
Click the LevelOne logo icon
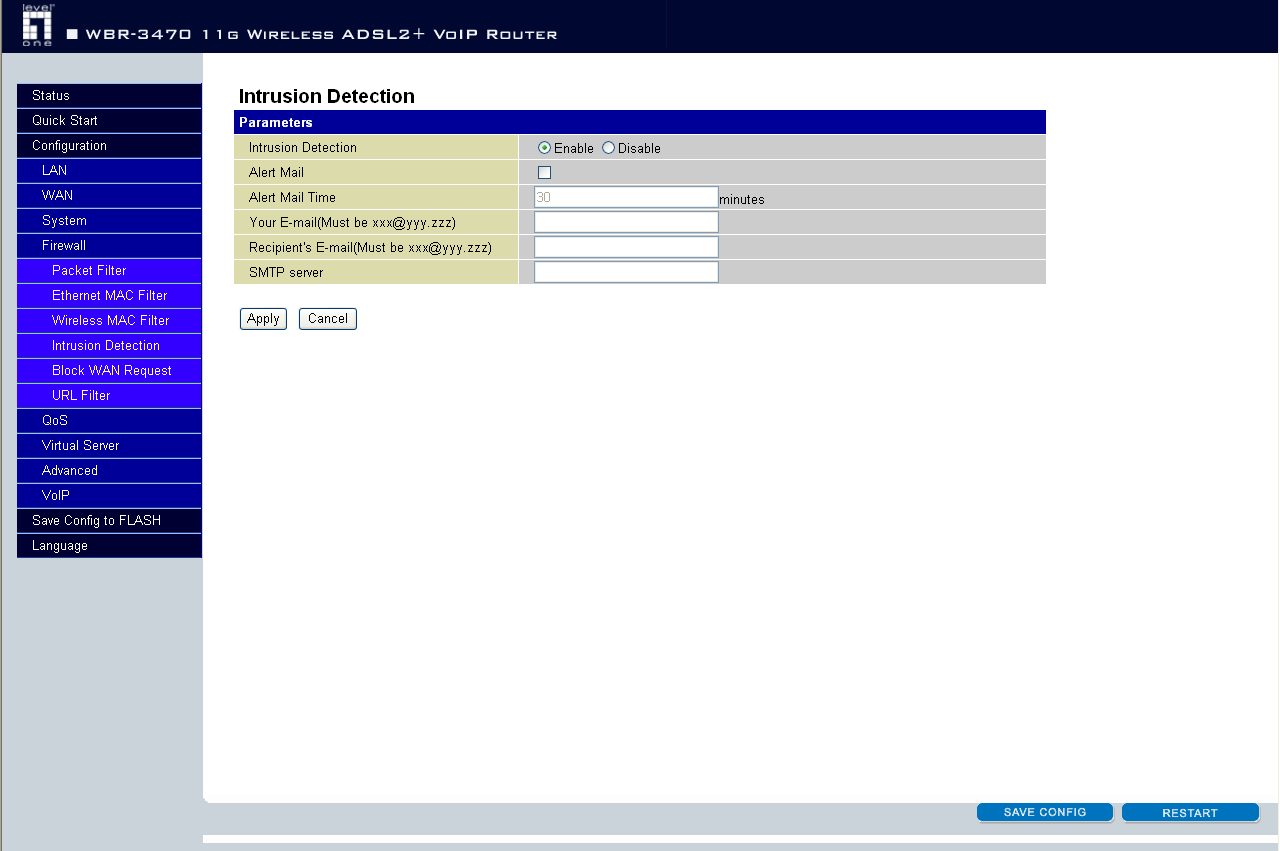(37, 25)
